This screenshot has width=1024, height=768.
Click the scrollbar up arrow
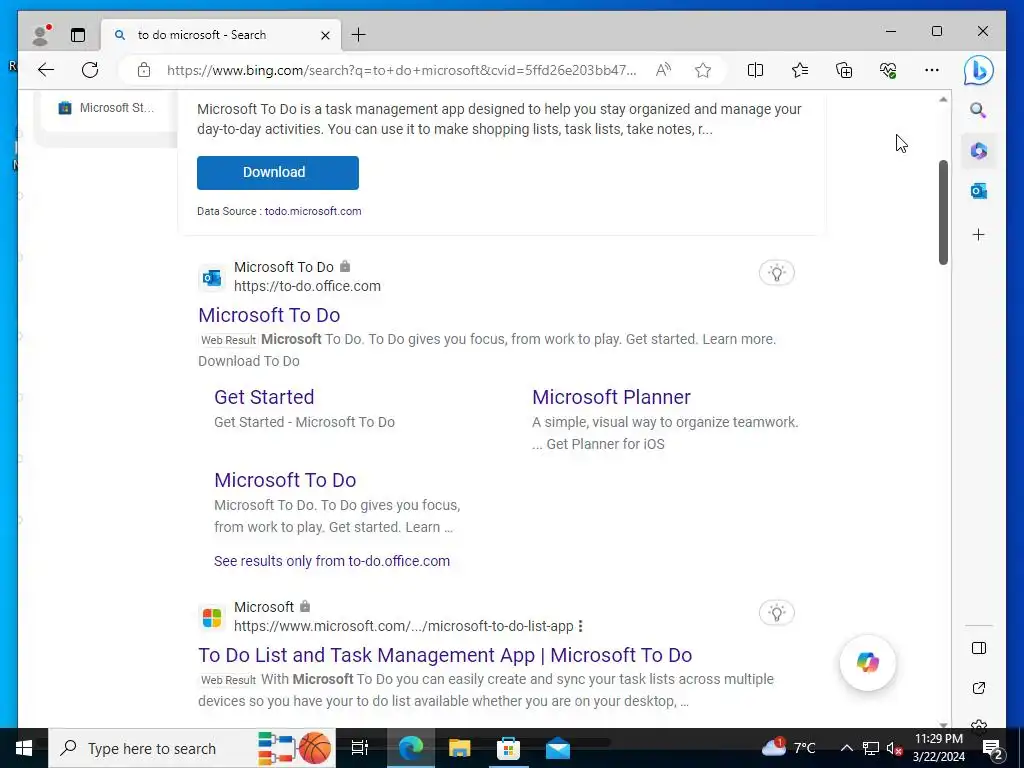click(x=943, y=100)
